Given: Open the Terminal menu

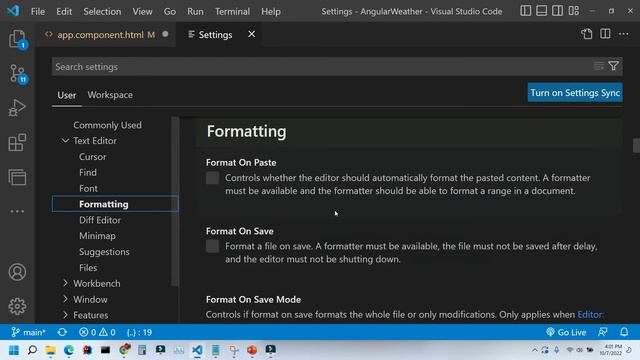Looking at the screenshot, I should pos(232,11).
